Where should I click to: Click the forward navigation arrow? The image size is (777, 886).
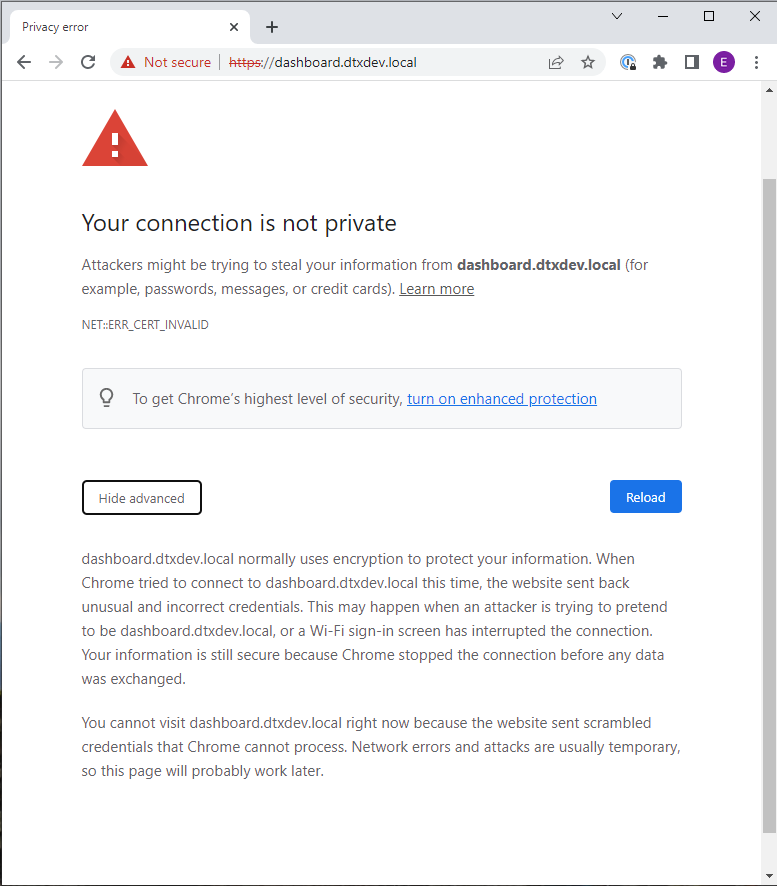click(x=56, y=62)
